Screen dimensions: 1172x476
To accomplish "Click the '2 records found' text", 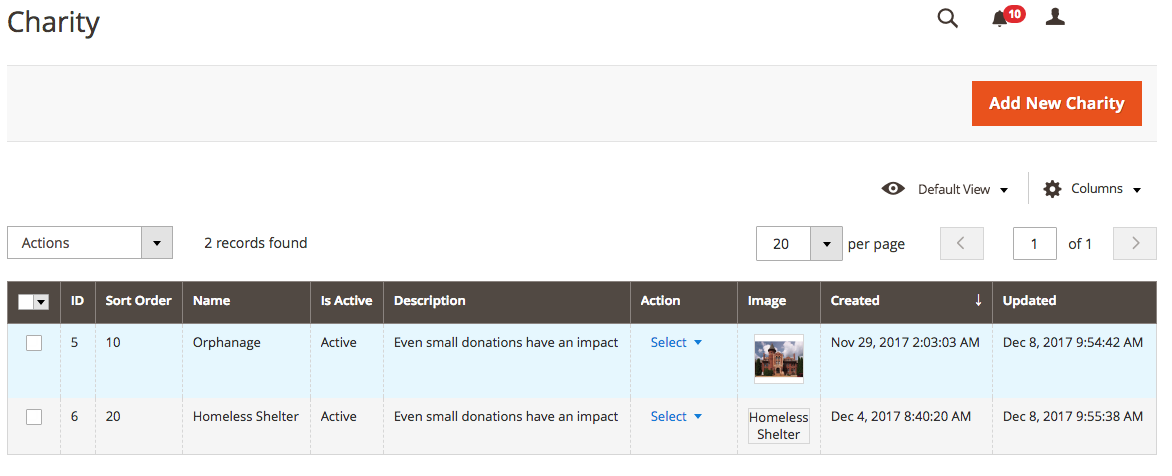I will (x=256, y=243).
